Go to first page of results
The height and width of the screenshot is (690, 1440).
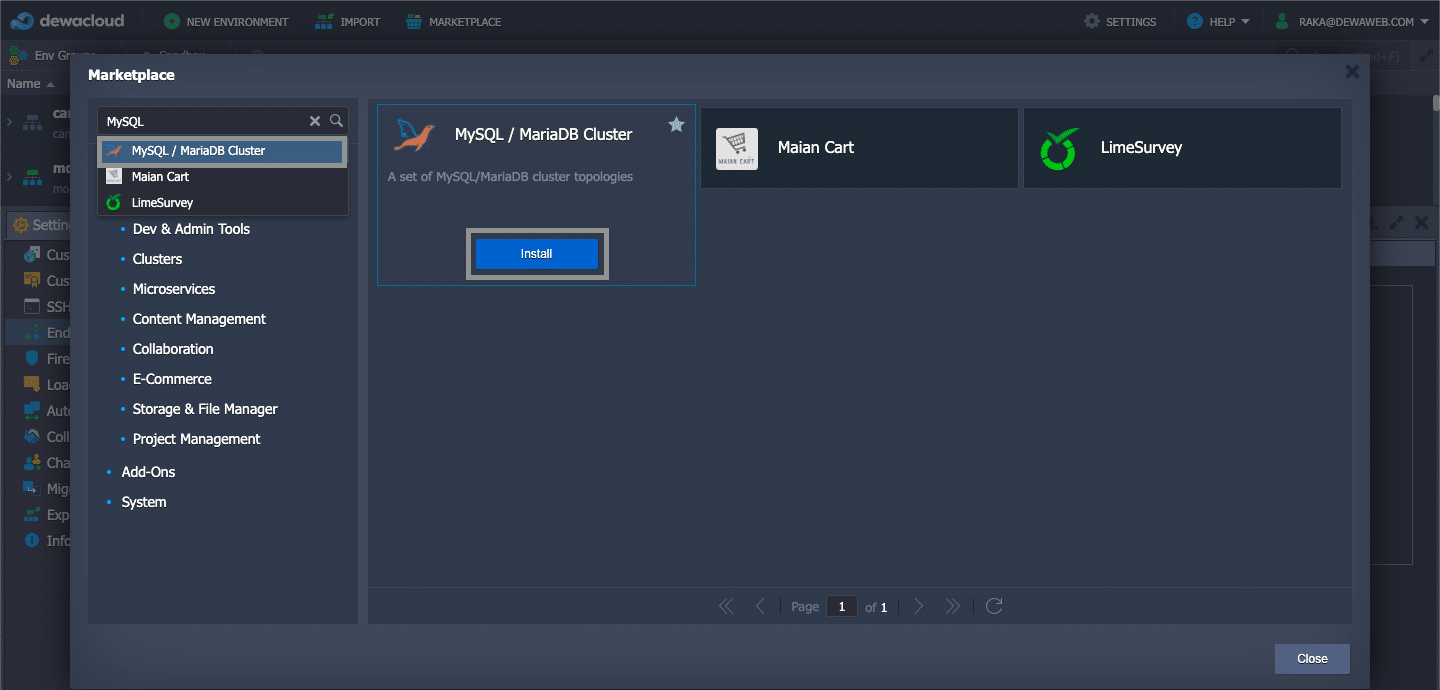726,606
